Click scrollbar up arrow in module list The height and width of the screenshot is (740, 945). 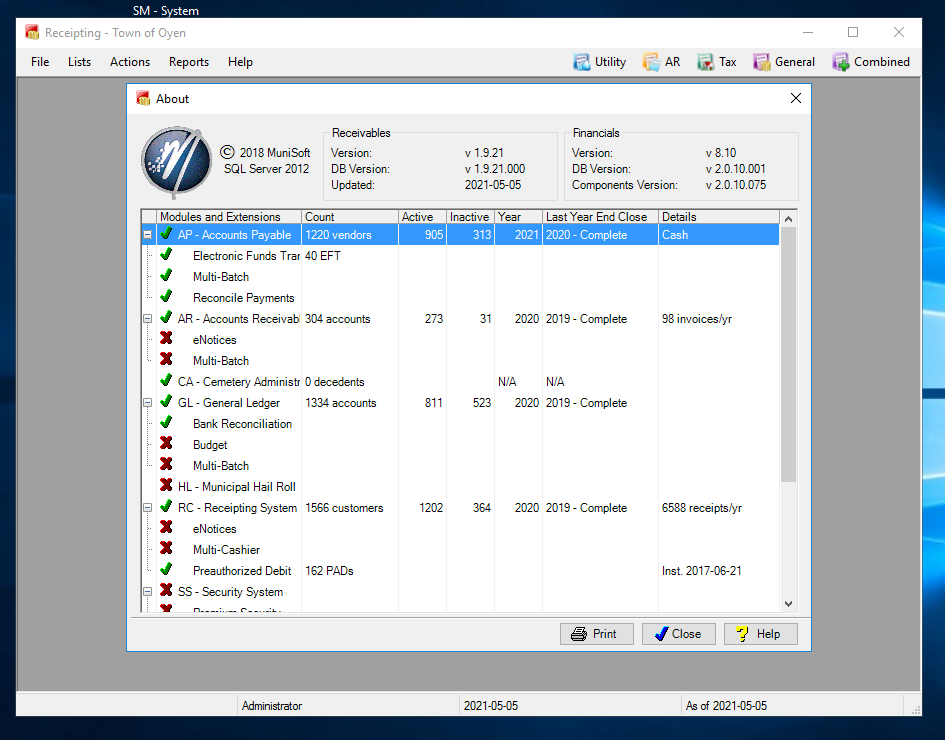click(788, 219)
